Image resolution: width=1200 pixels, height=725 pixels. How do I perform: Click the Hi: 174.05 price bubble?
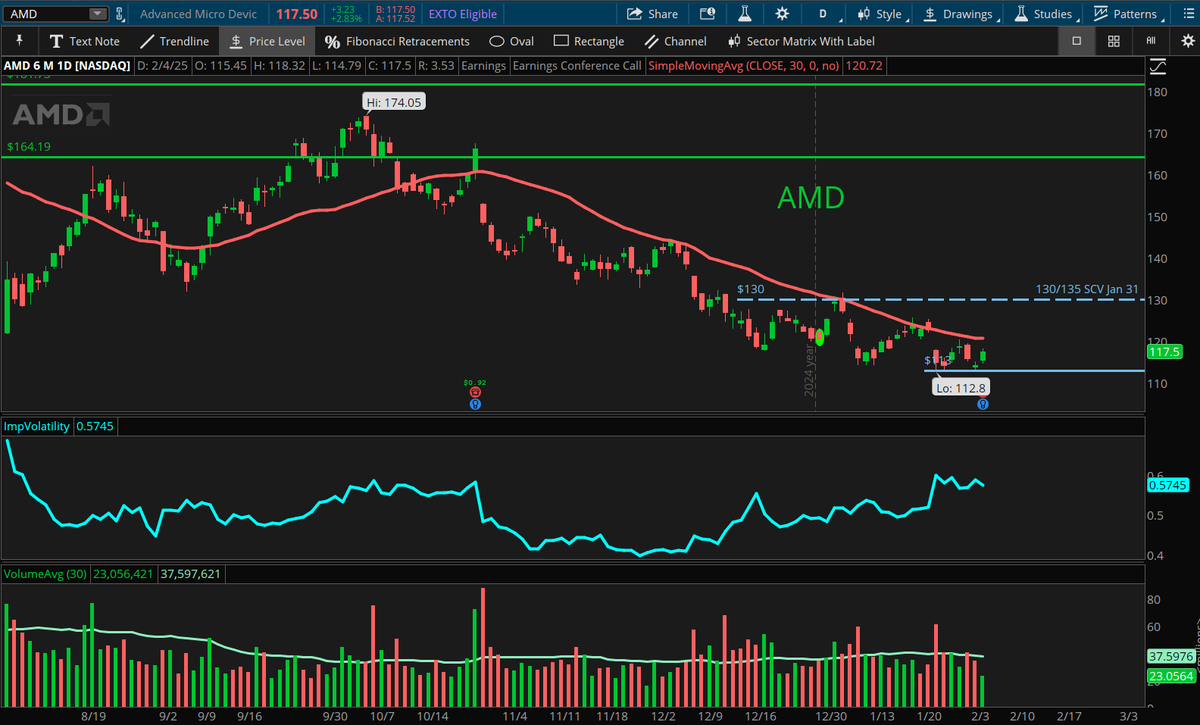pos(393,101)
